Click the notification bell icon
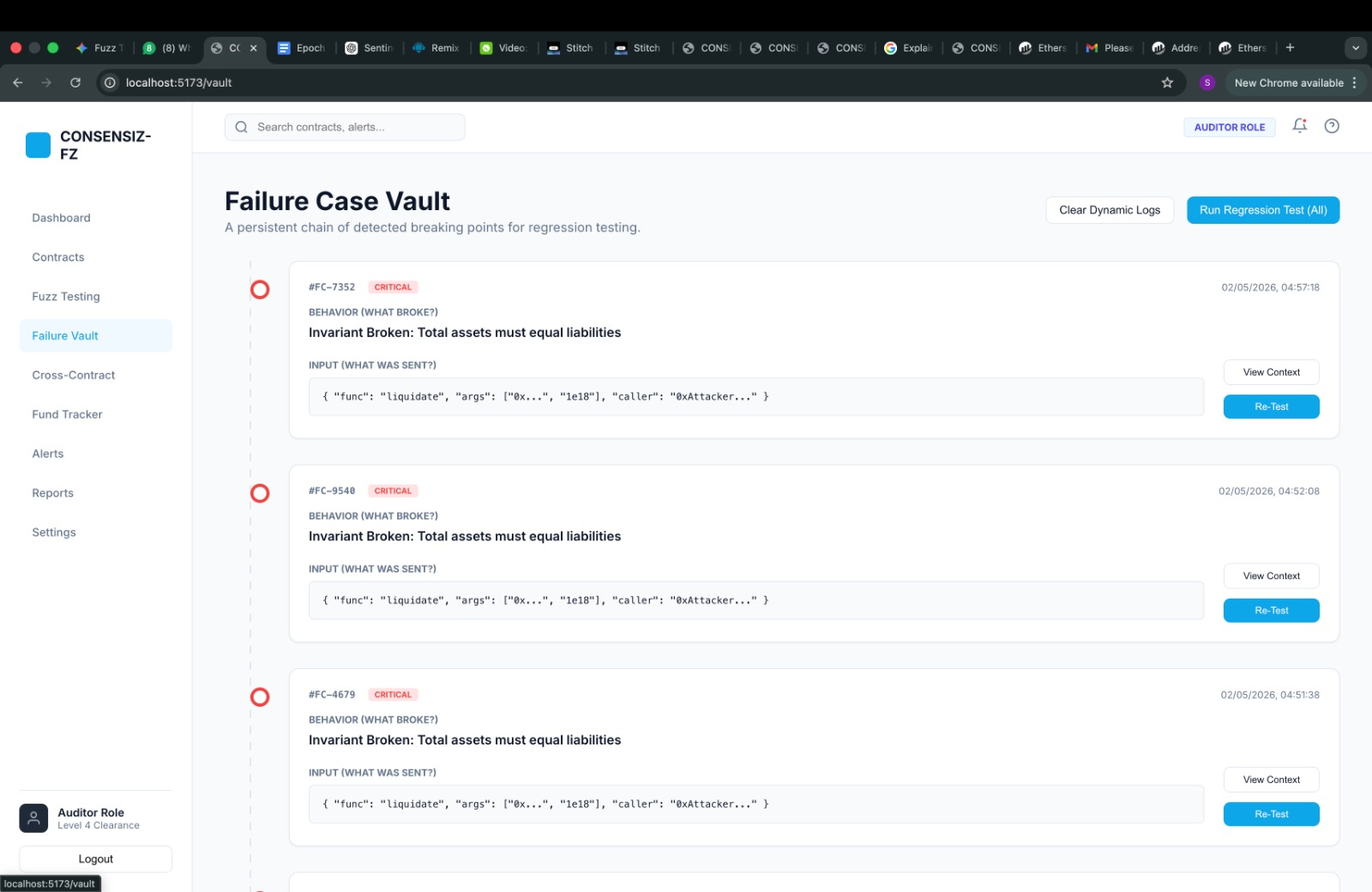1372x892 pixels. [1300, 126]
